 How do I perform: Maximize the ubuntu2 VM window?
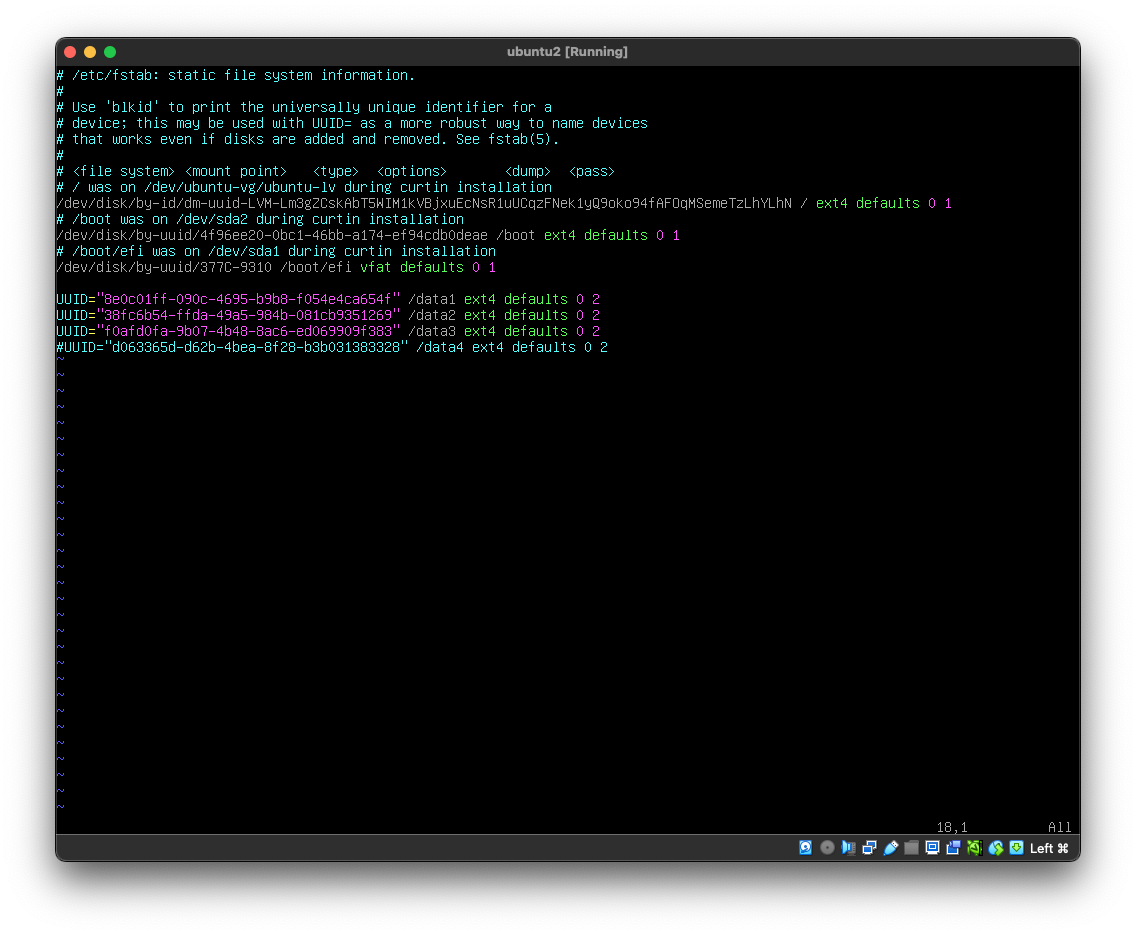pyautogui.click(x=110, y=52)
